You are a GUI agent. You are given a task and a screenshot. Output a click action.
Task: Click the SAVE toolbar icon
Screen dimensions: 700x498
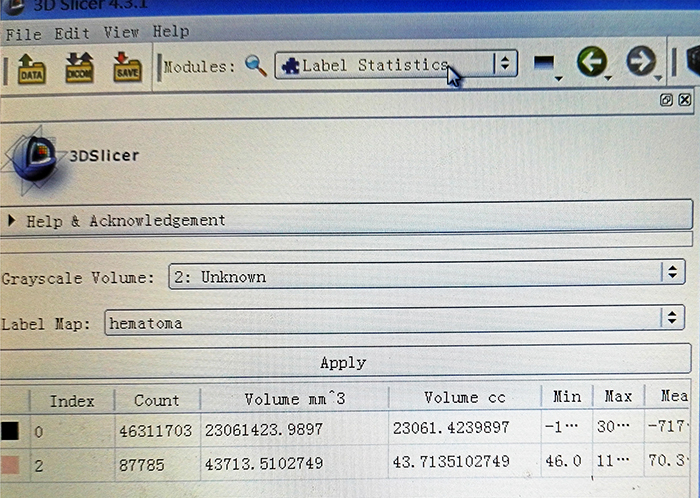point(128,67)
